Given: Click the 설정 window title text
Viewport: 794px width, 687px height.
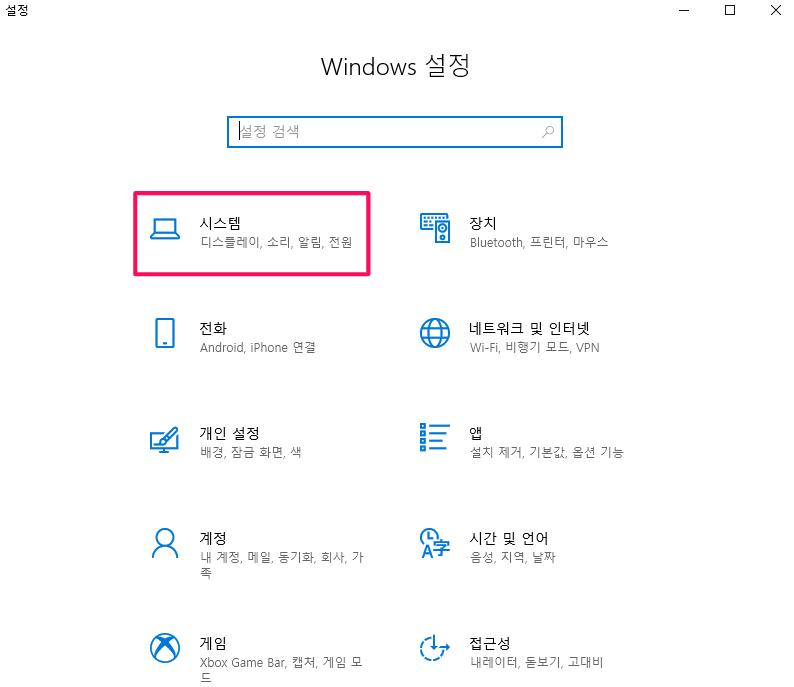Looking at the screenshot, I should click(x=17, y=10).
